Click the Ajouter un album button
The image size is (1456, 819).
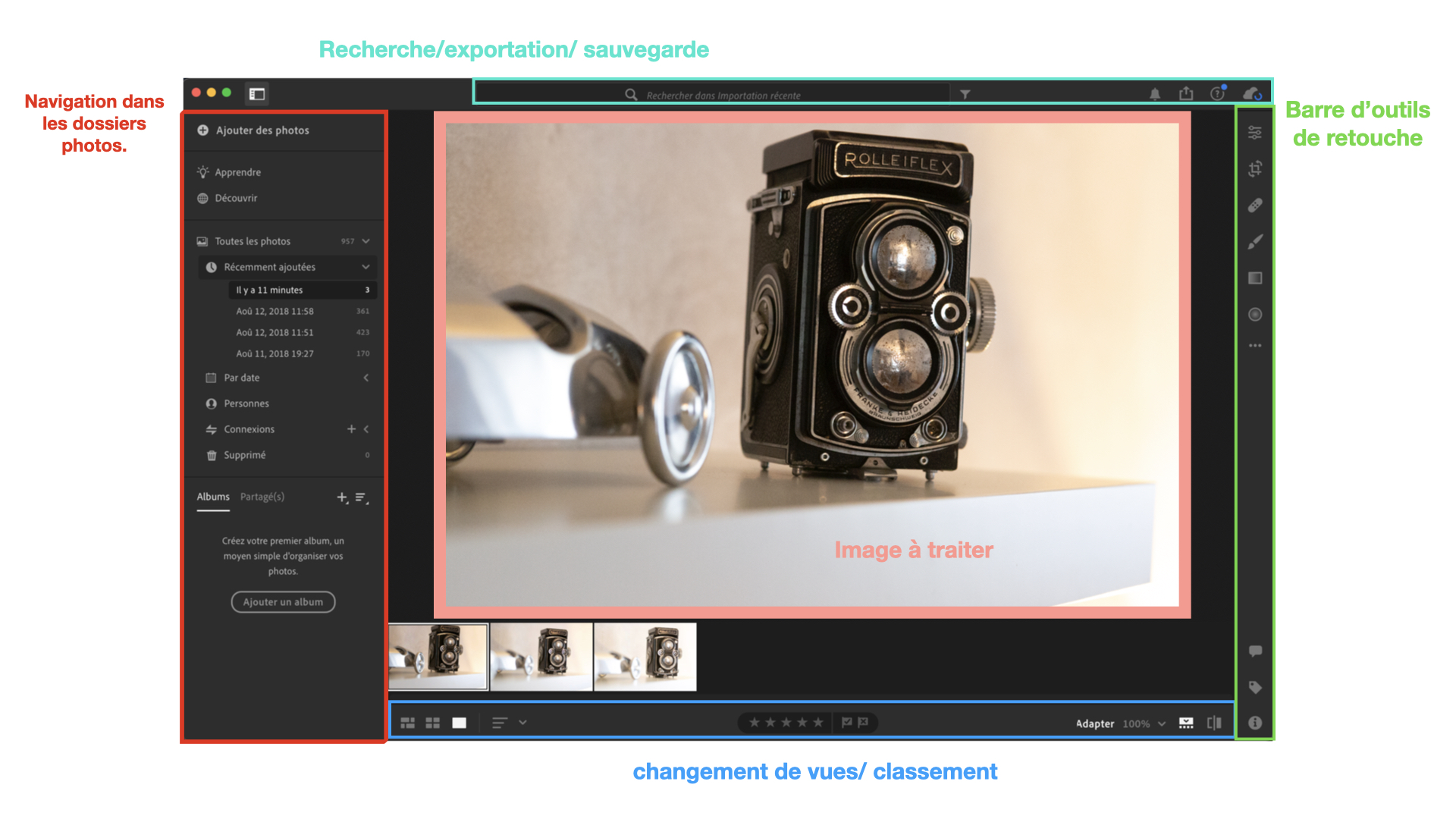283,602
